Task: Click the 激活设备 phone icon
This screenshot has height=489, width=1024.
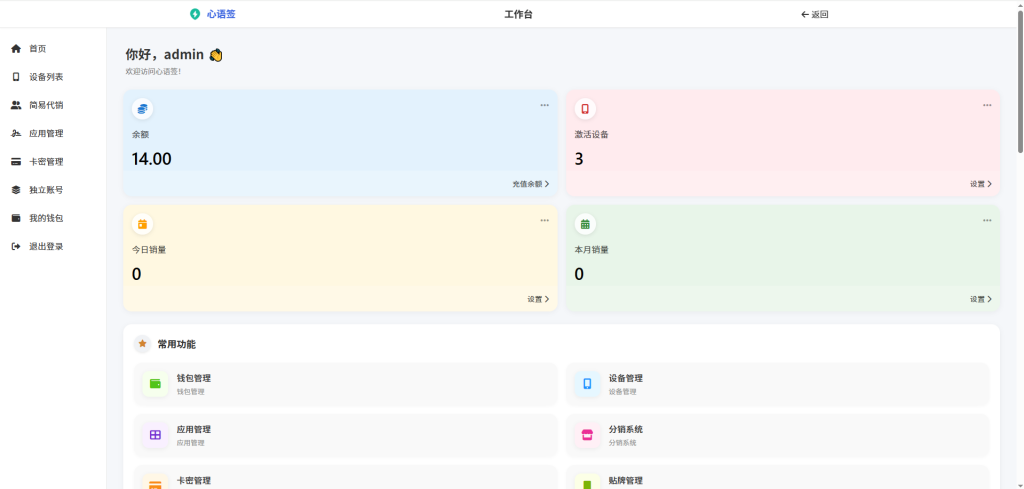Action: click(x=585, y=108)
